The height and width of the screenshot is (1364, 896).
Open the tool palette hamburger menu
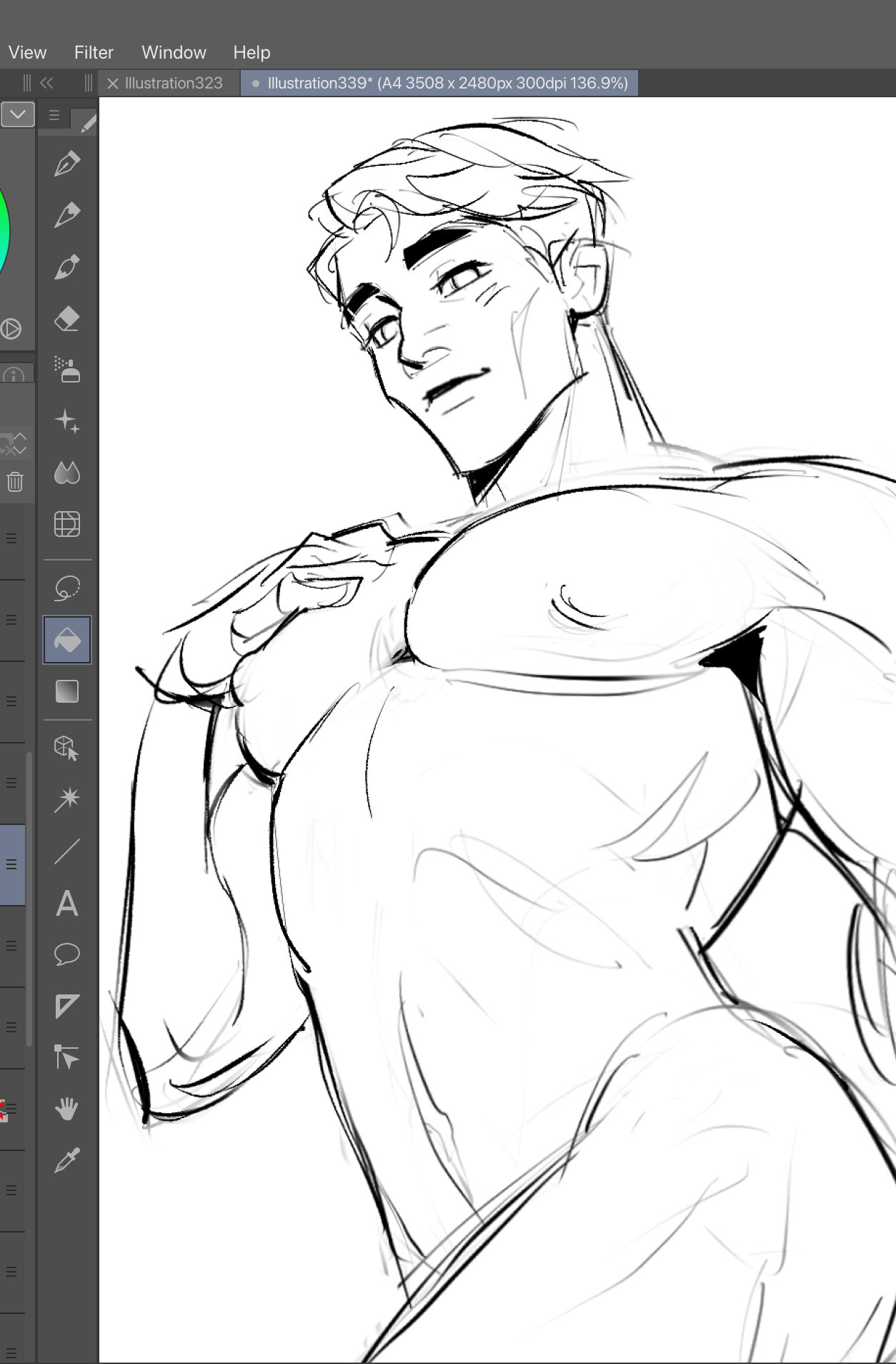[54, 115]
